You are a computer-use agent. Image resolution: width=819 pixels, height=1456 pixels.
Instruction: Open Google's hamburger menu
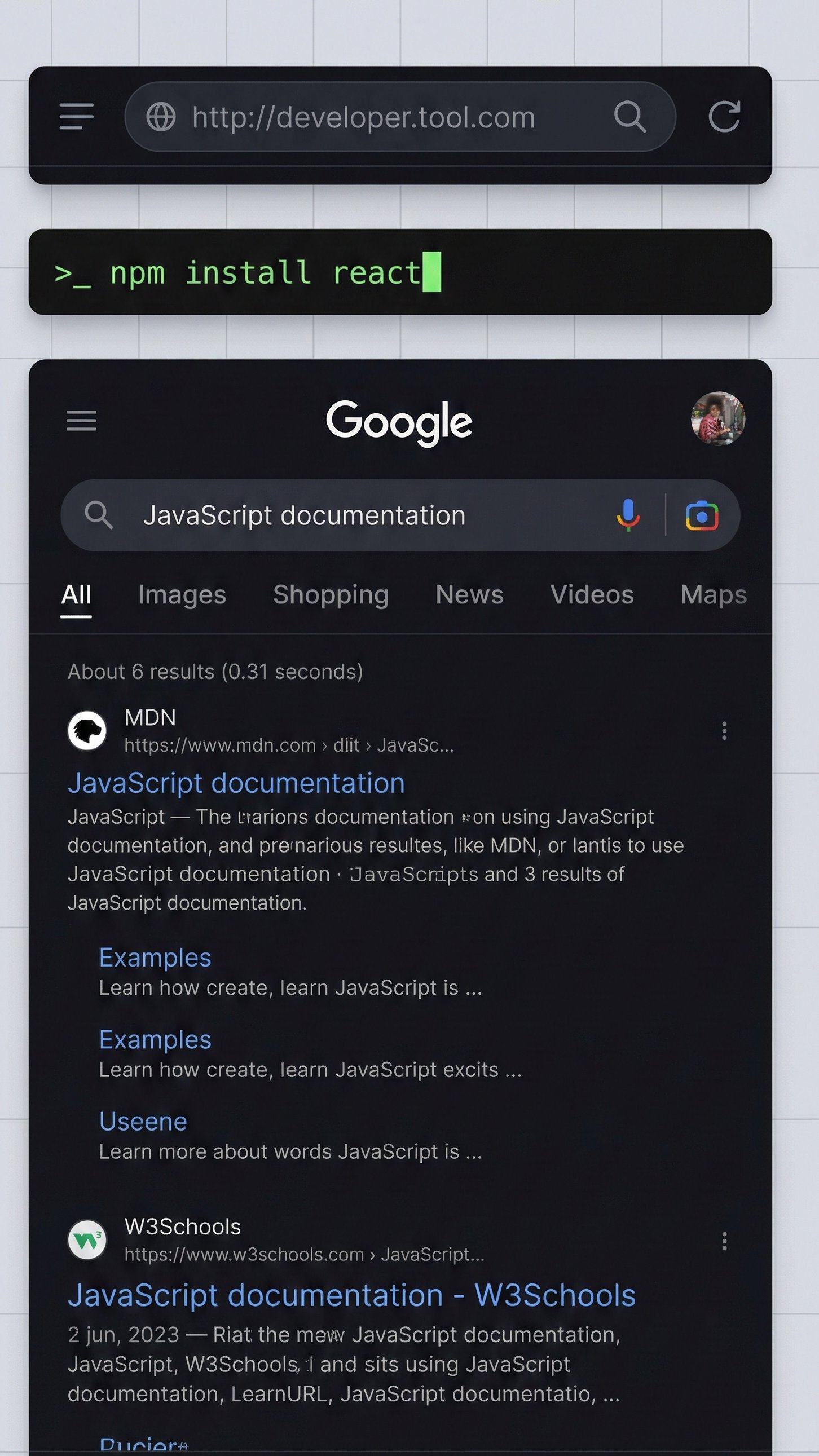81,421
